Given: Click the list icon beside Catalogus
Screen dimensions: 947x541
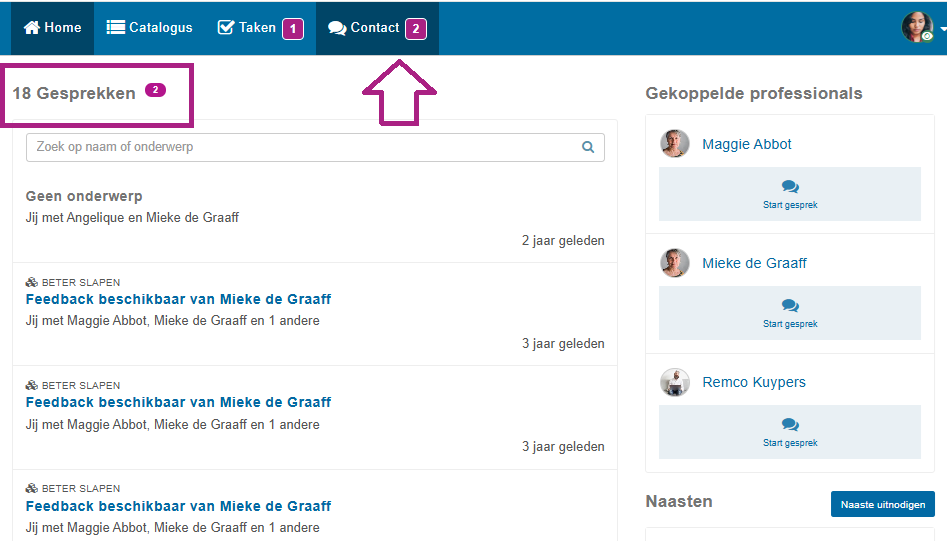Looking at the screenshot, I should [115, 27].
